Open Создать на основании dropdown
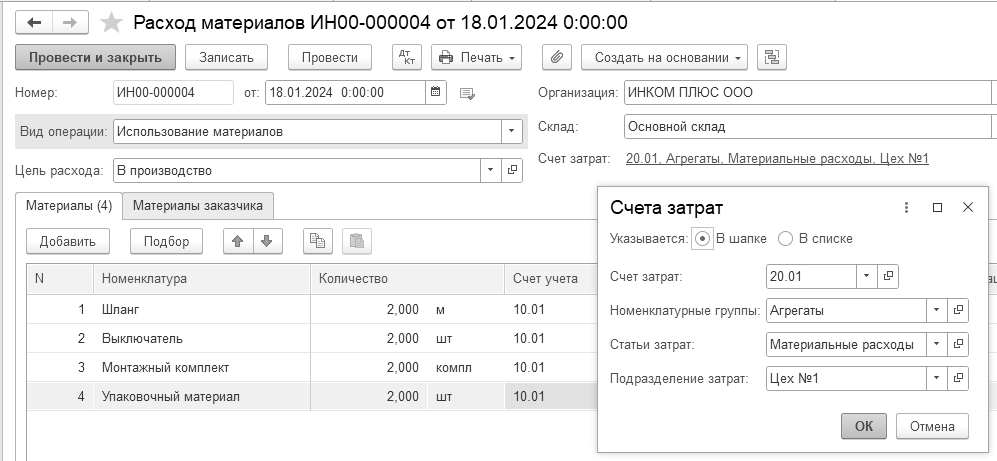 click(664, 57)
